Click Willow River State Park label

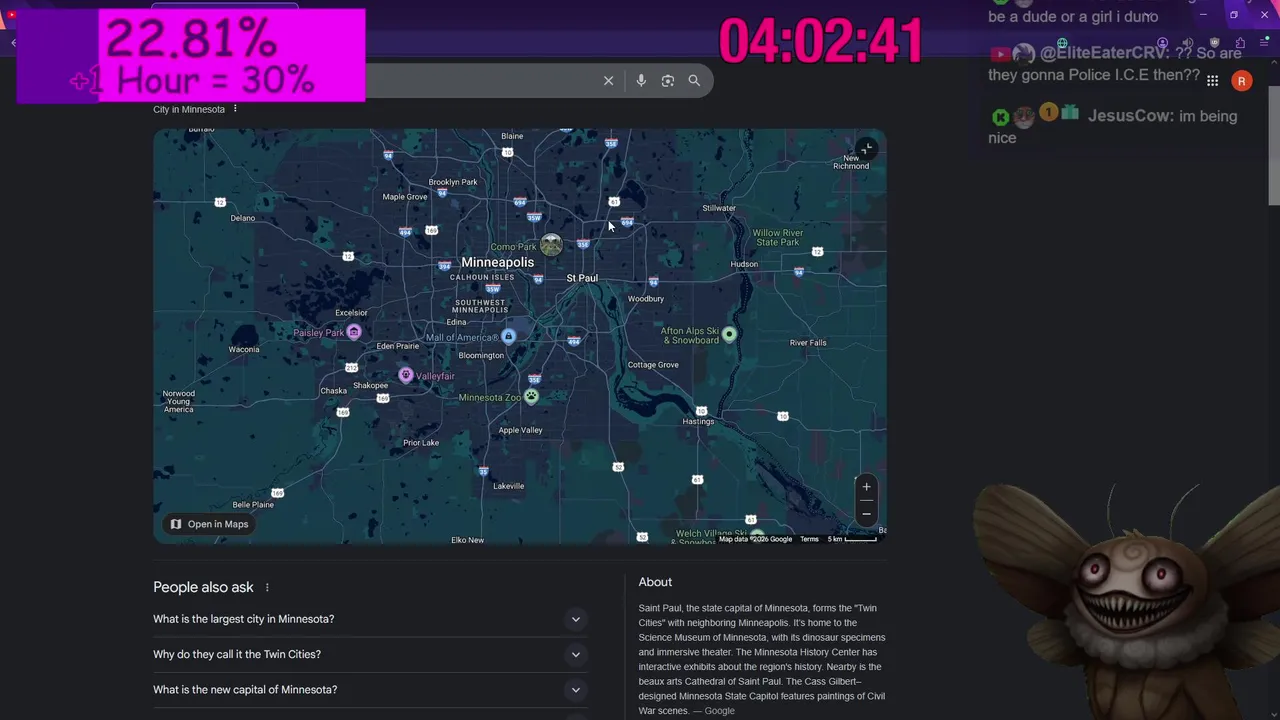tap(777, 238)
